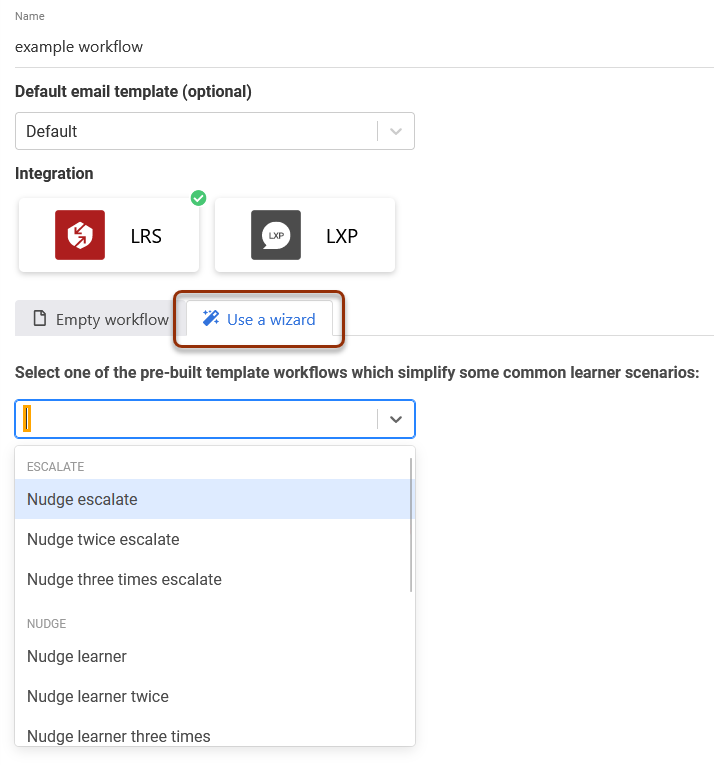Click the workflow Name input field
The height and width of the screenshot is (765, 714).
[364, 47]
